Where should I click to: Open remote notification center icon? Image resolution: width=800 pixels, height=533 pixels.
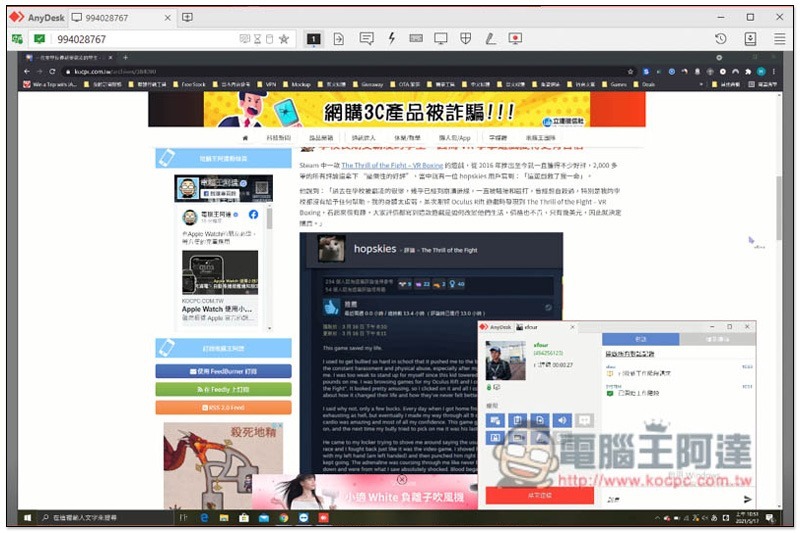770,518
